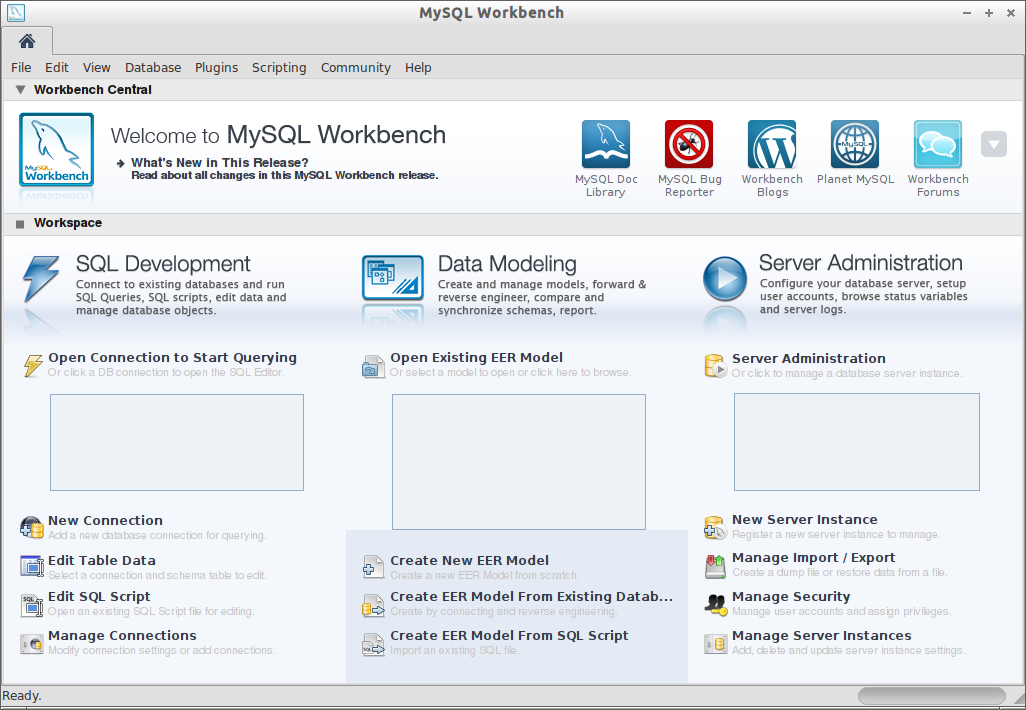1026x710 pixels.
Task: Click the What's New in This Release link
Action: 219,162
